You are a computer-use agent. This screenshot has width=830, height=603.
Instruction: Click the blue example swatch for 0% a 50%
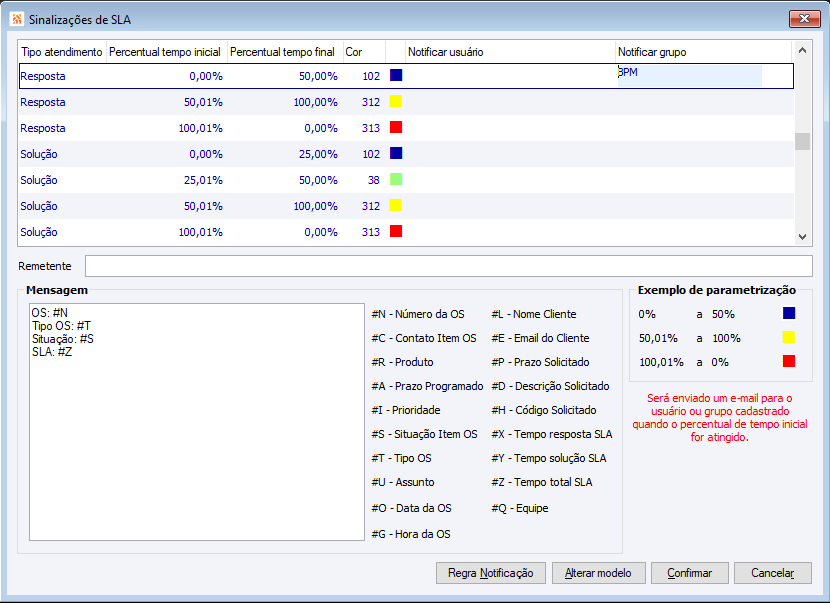(789, 313)
